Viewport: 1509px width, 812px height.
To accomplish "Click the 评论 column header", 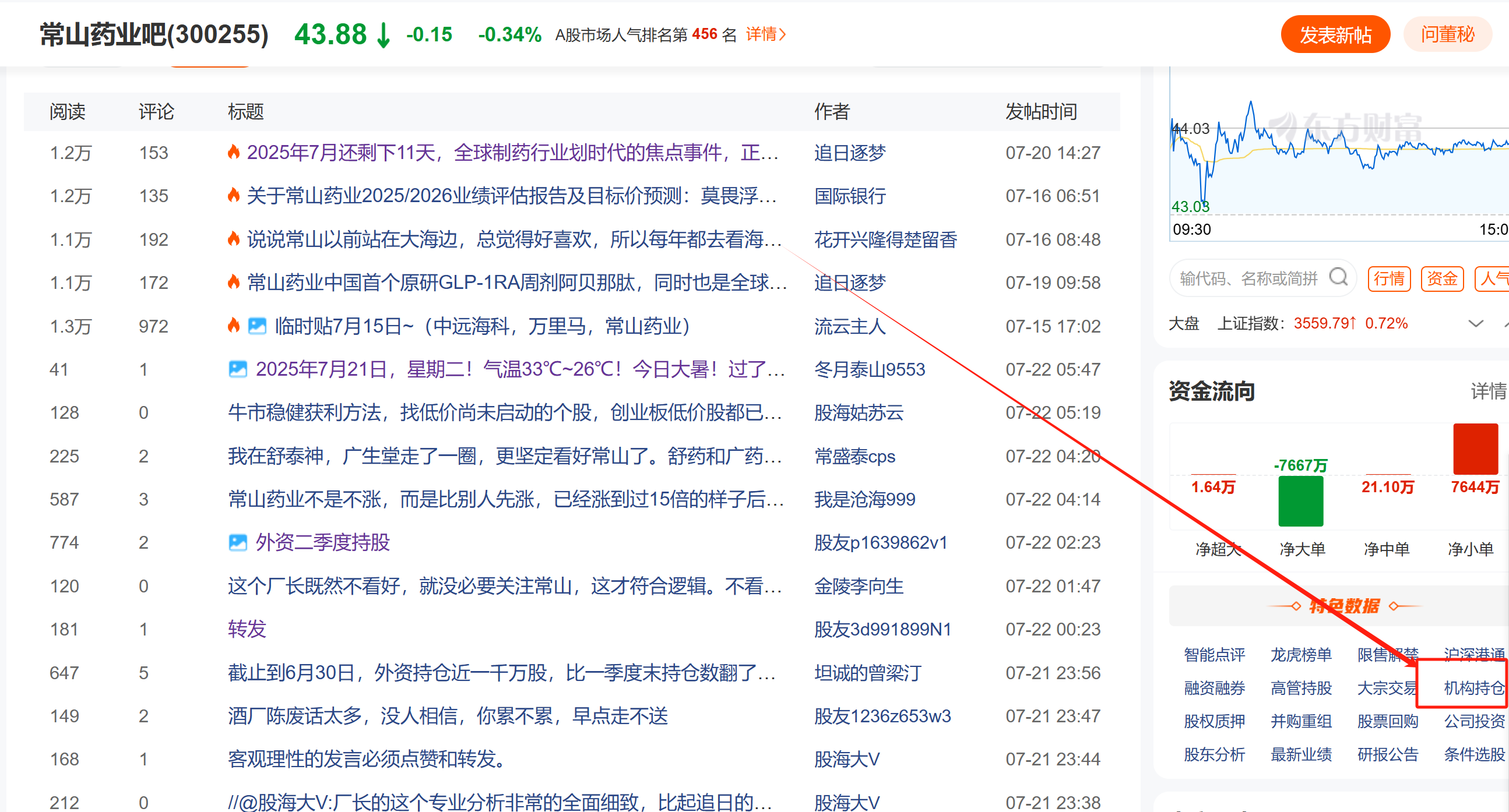I will pos(156,111).
